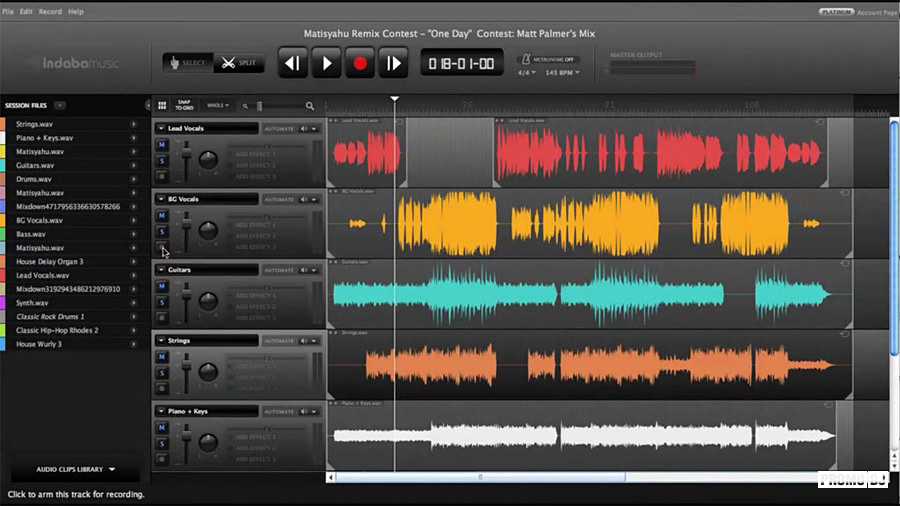Image resolution: width=900 pixels, height=506 pixels.
Task: Click the Strings pan knob
Action: (x=208, y=372)
